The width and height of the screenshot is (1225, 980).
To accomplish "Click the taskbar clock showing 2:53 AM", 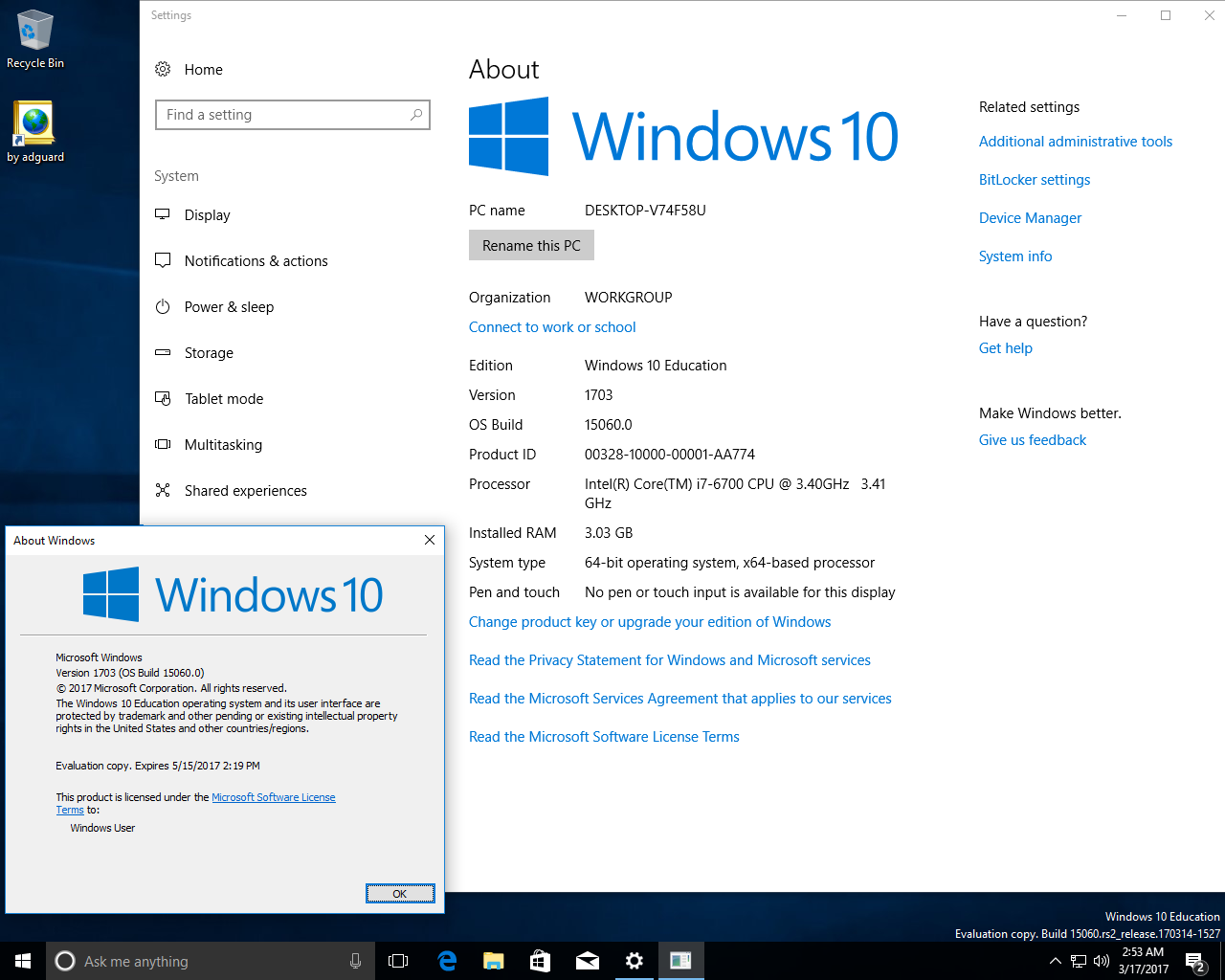I will [1144, 961].
